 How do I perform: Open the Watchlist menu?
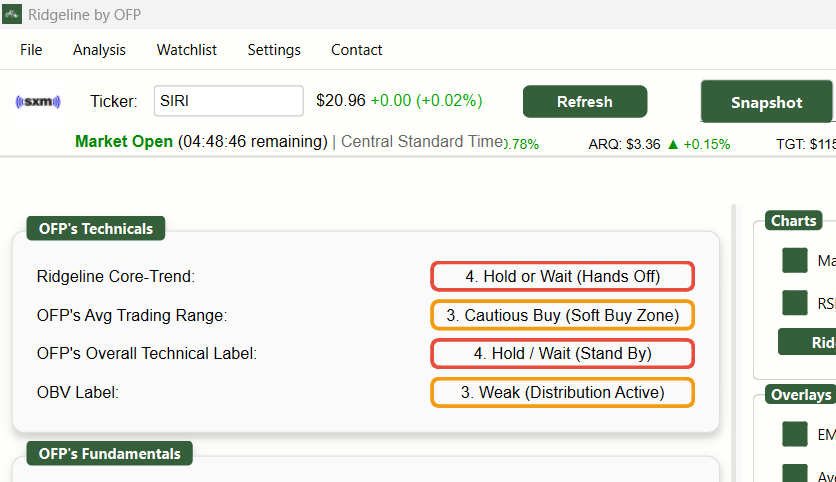tap(187, 50)
